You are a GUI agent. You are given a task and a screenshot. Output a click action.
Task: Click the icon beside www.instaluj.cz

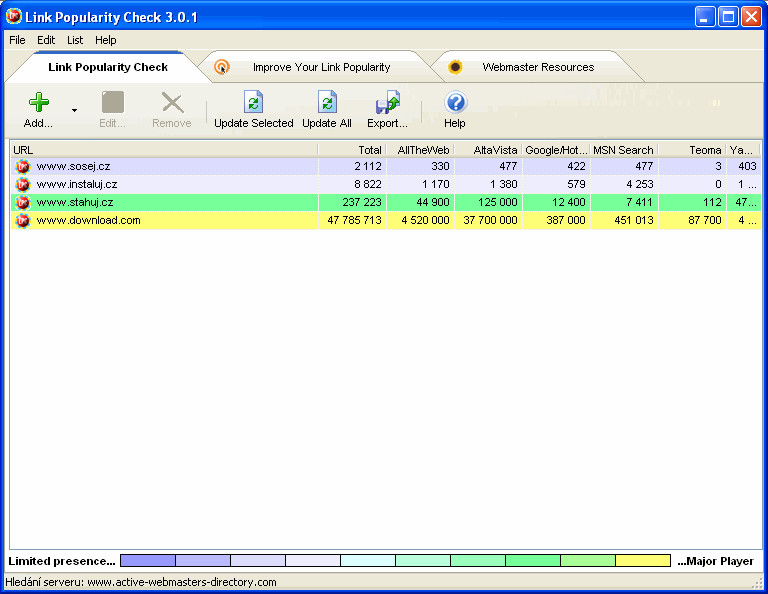tap(23, 185)
